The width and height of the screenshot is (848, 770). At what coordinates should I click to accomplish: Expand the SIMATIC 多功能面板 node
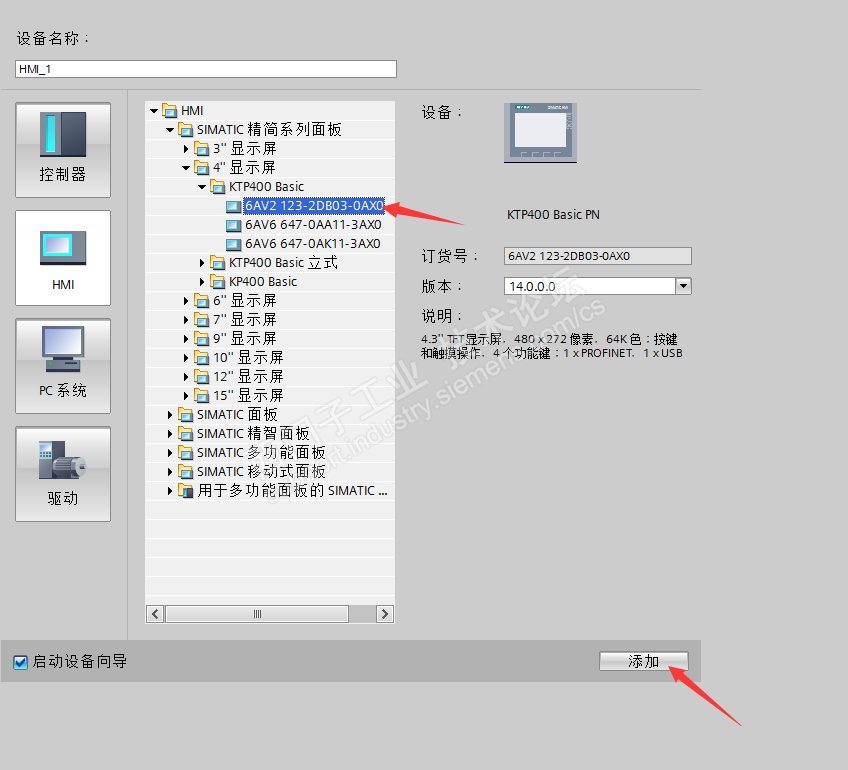pos(170,453)
